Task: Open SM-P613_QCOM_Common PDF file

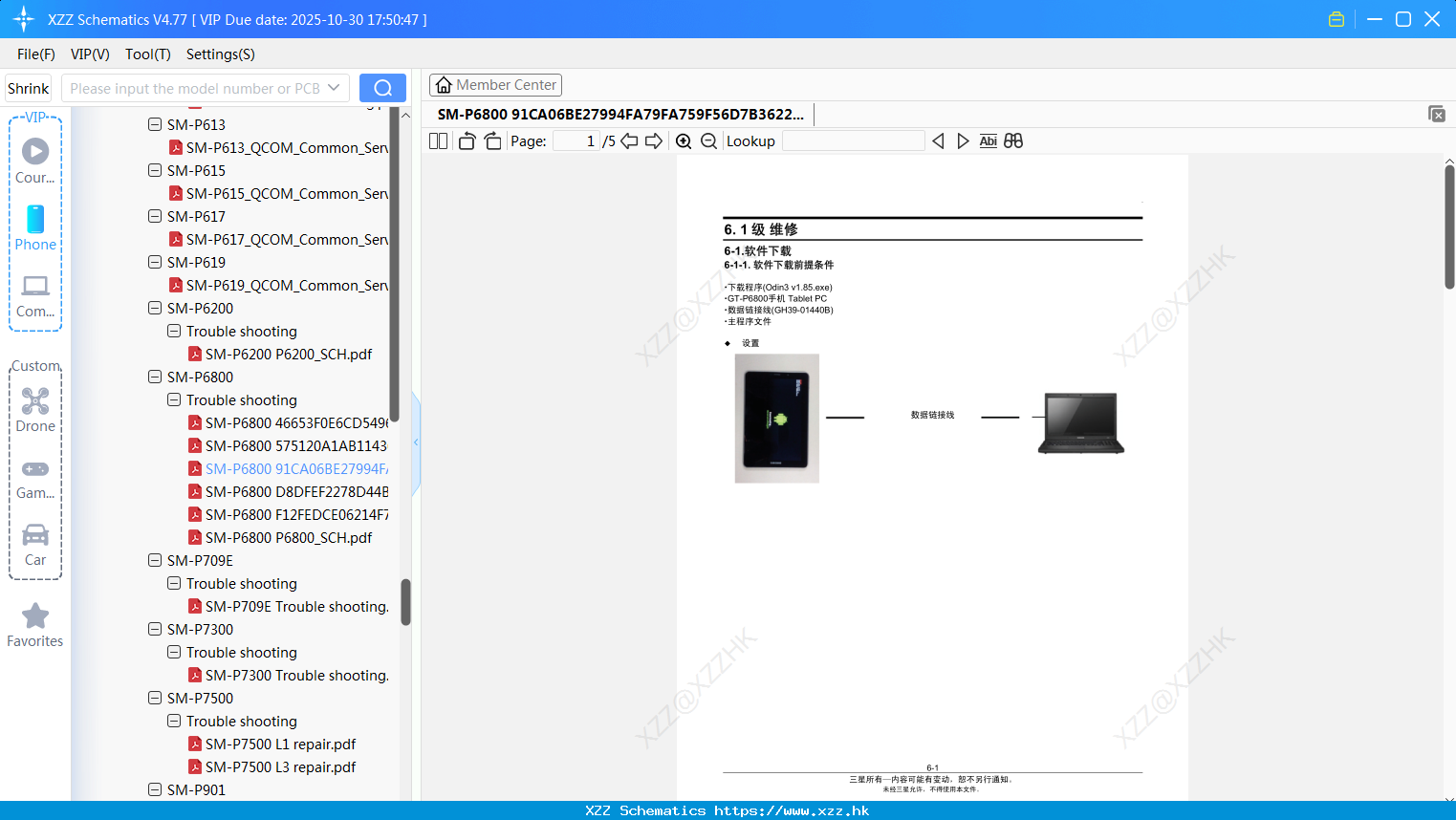Action: (x=278, y=147)
